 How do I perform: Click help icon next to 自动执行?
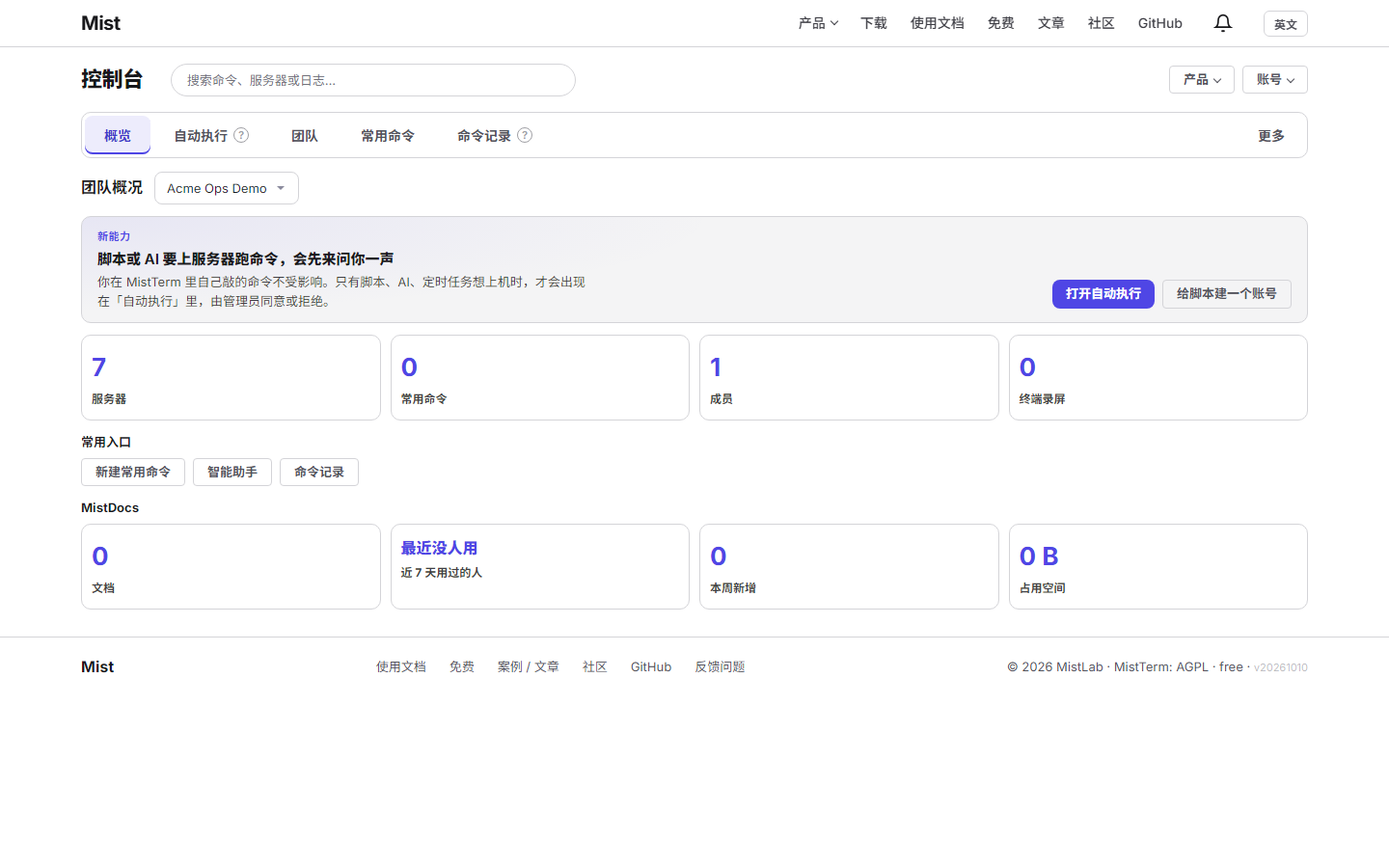241,135
